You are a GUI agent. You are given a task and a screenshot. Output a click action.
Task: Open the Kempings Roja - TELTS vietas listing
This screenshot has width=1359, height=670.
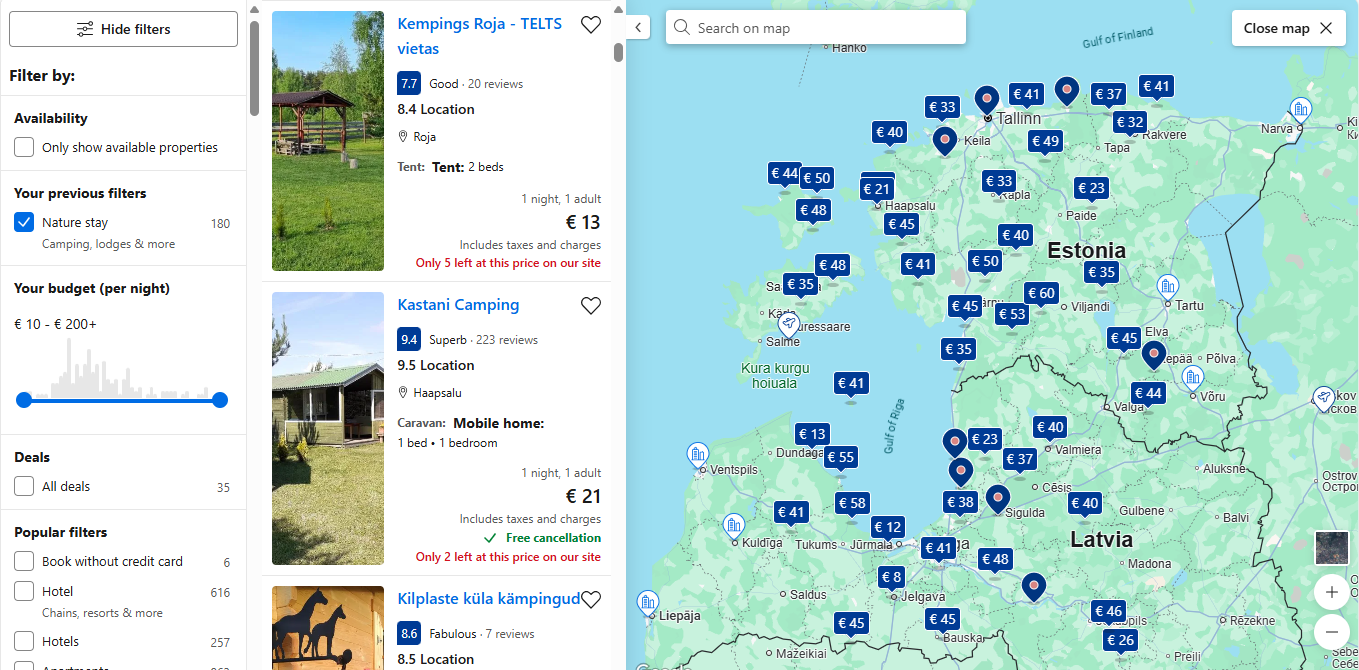pos(479,36)
